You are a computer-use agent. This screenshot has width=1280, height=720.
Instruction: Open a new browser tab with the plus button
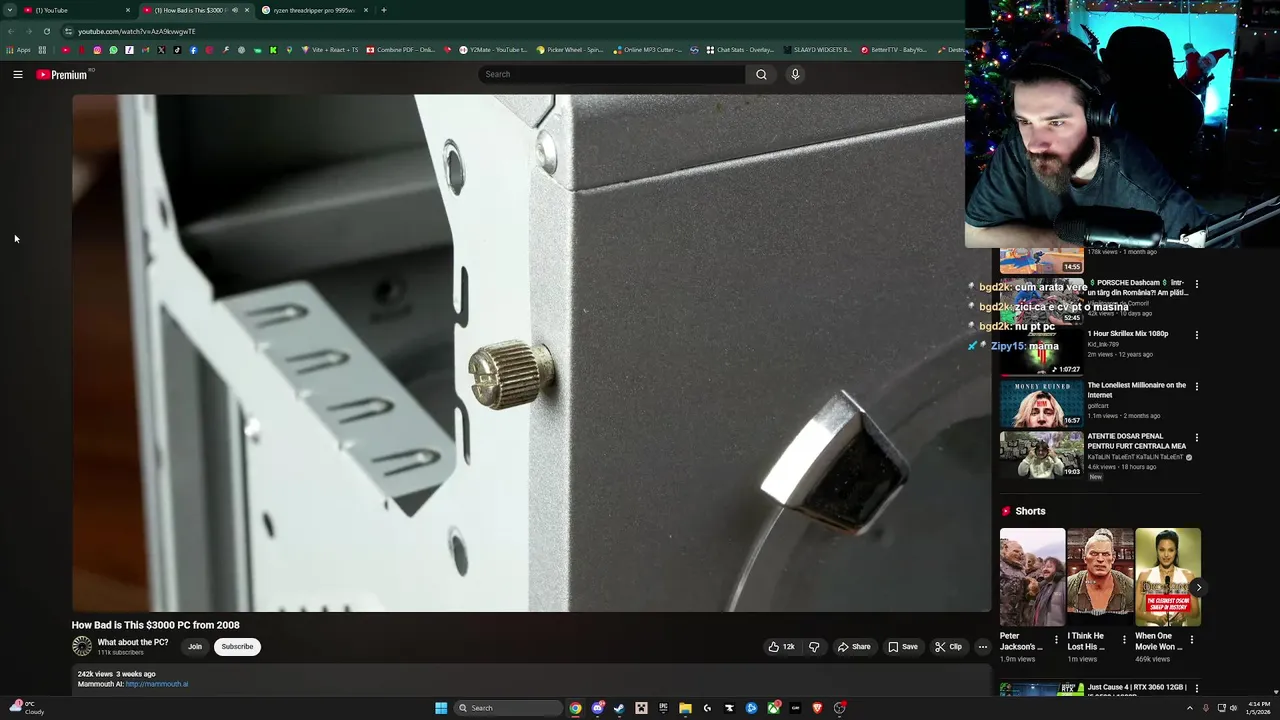384,10
